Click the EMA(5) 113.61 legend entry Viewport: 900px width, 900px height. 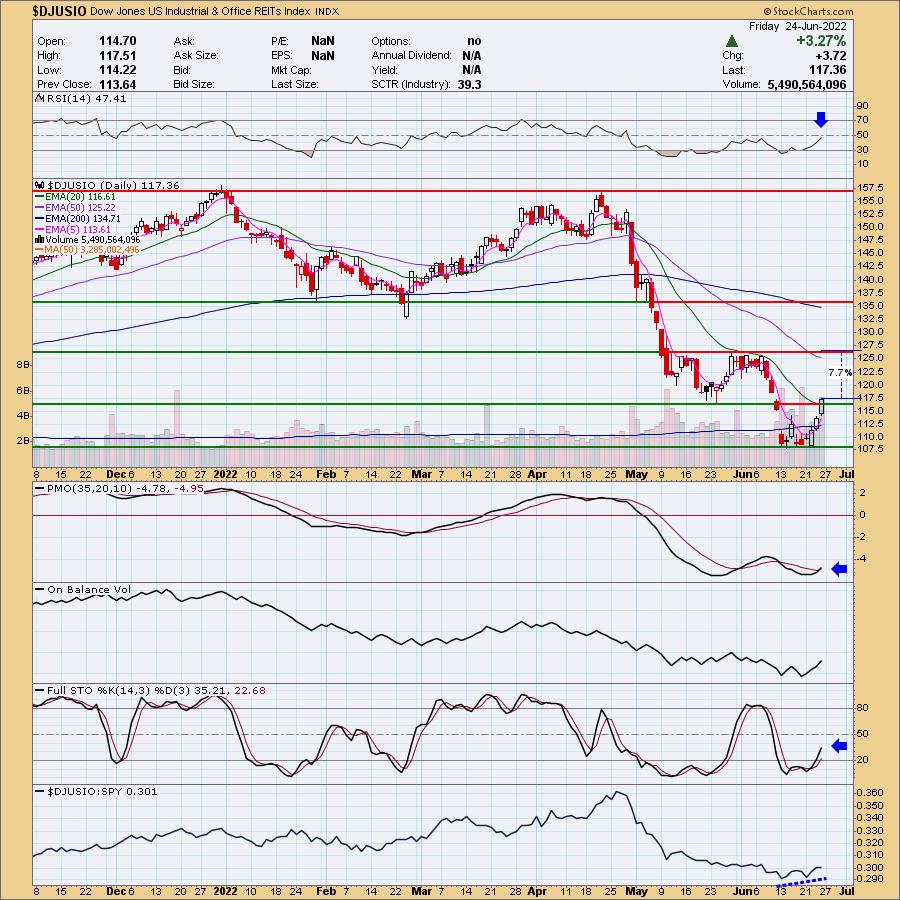tap(78, 229)
